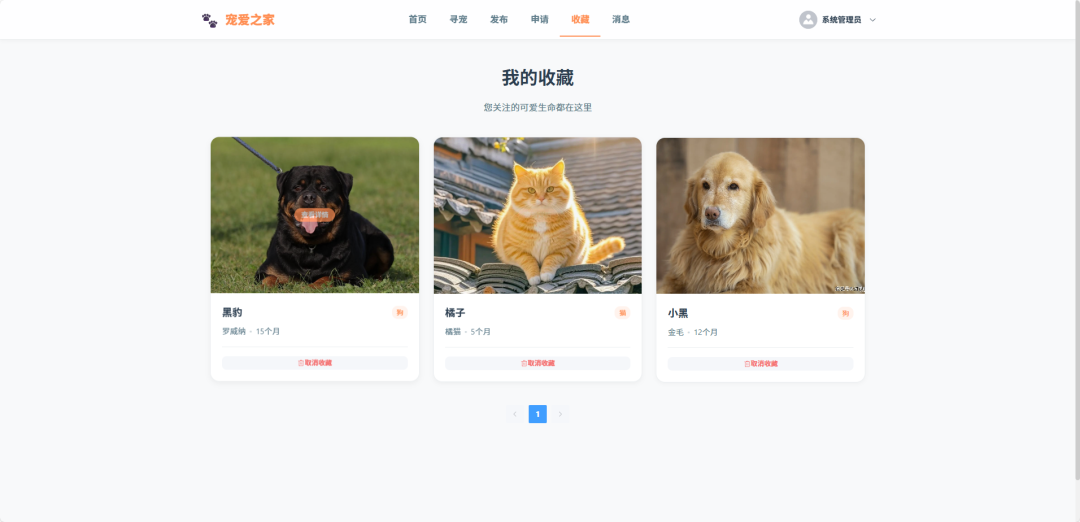Open the 首页 nav tab
This screenshot has width=1080, height=522.
pos(417,19)
